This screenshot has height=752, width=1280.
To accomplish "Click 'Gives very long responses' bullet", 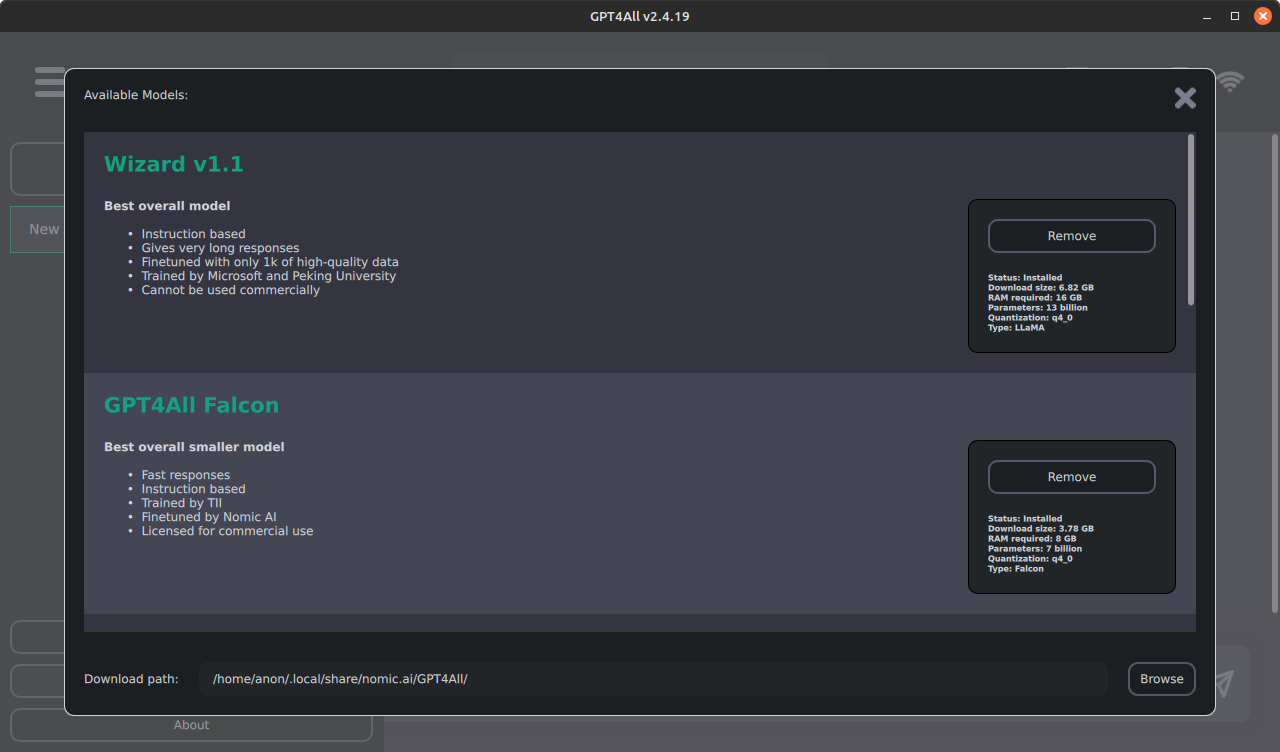I will (x=220, y=248).
